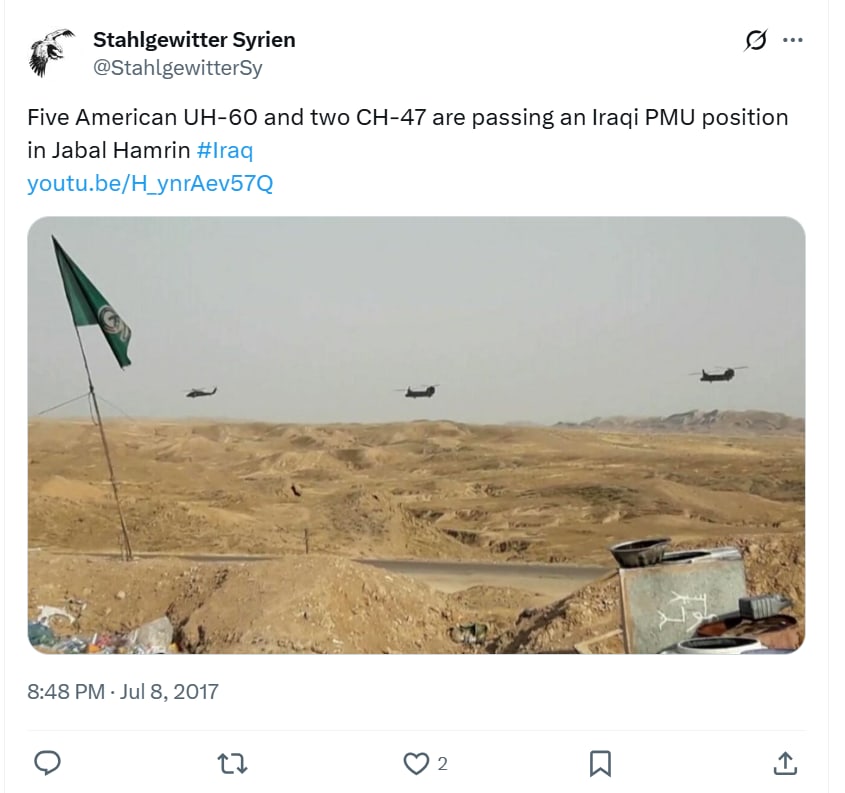Open the #Iraq hashtag
This screenshot has height=793, width=845.
(x=225, y=151)
